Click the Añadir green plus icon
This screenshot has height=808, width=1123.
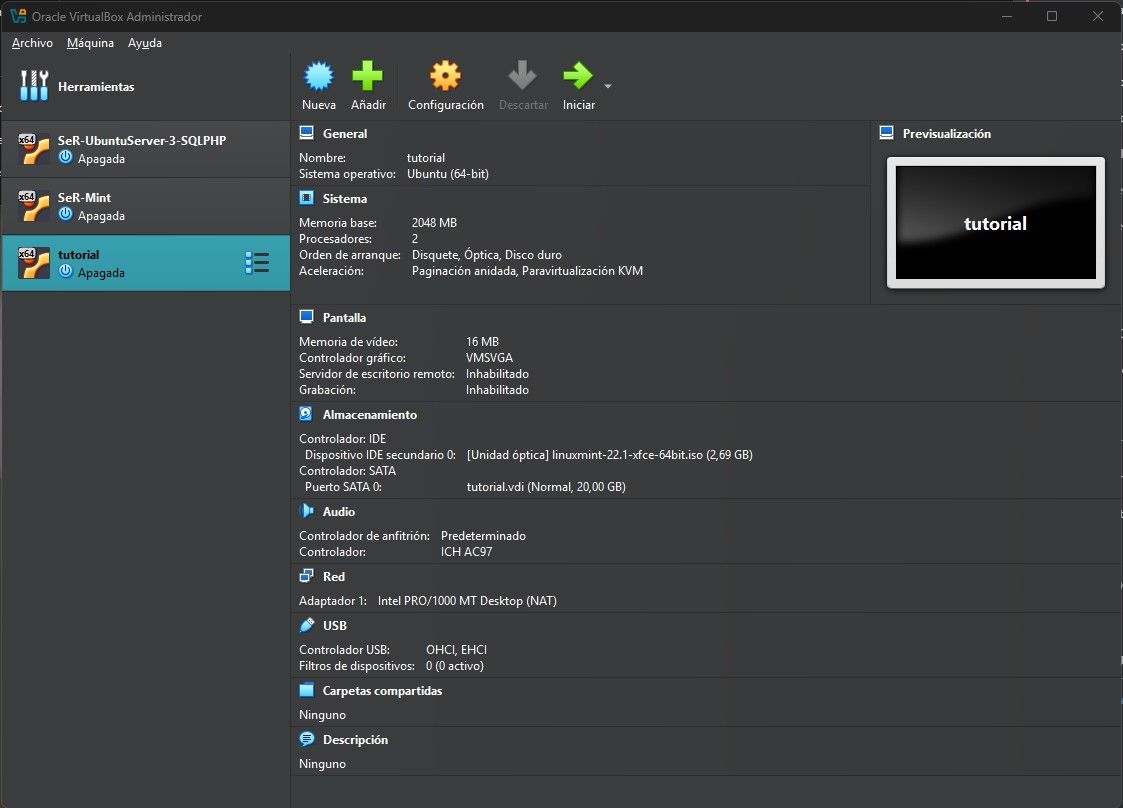pyautogui.click(x=367, y=76)
